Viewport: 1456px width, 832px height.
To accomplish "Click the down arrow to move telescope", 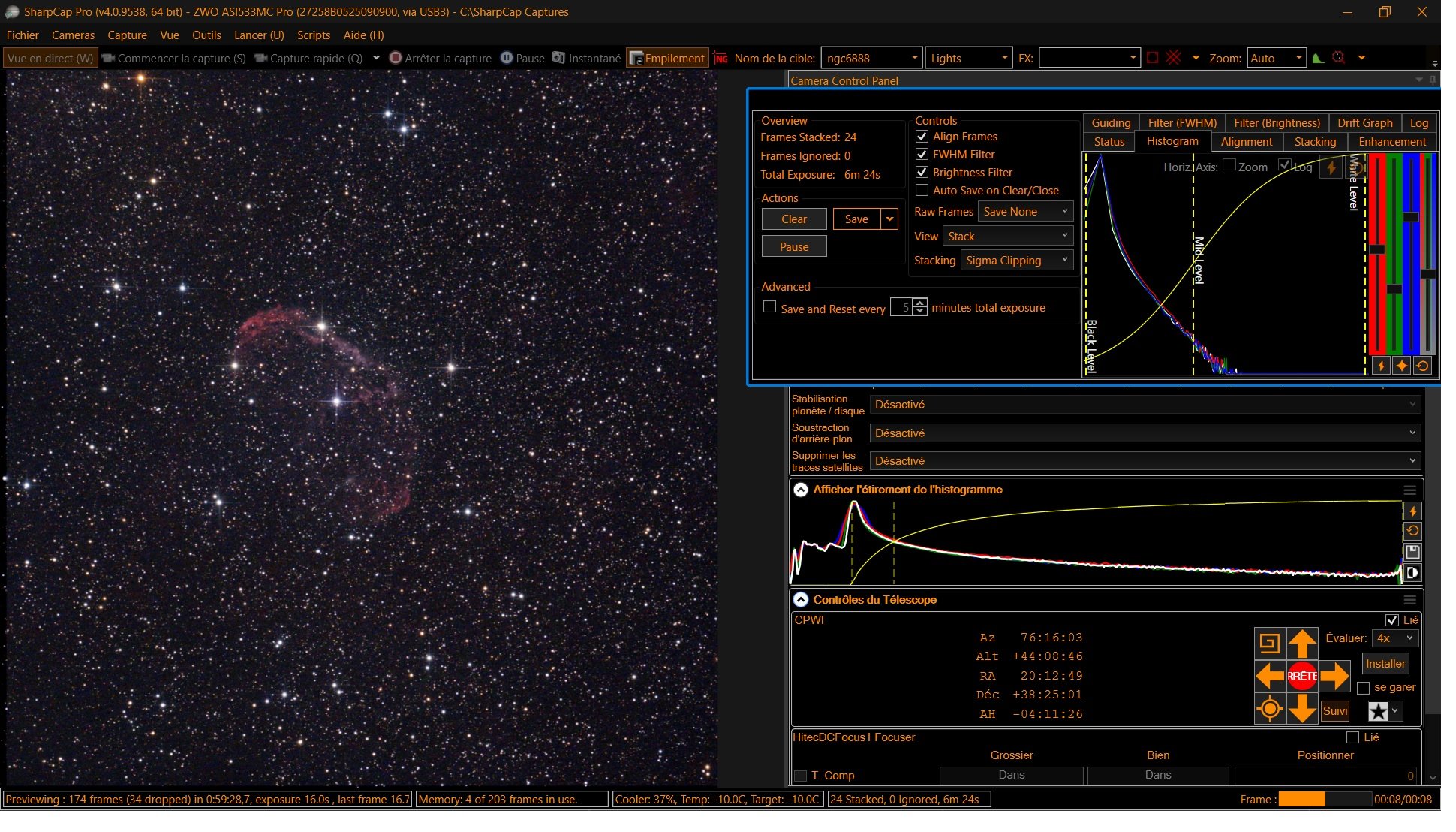I will [x=1302, y=709].
